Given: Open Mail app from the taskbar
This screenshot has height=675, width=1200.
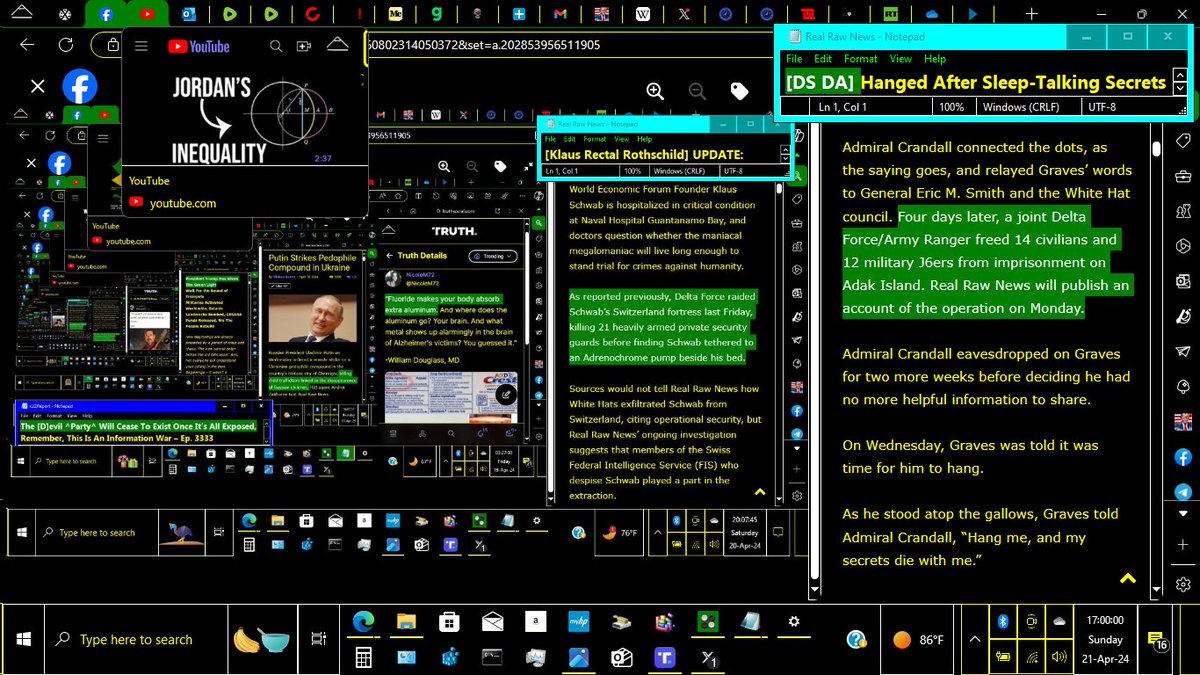Looking at the screenshot, I should 492,622.
